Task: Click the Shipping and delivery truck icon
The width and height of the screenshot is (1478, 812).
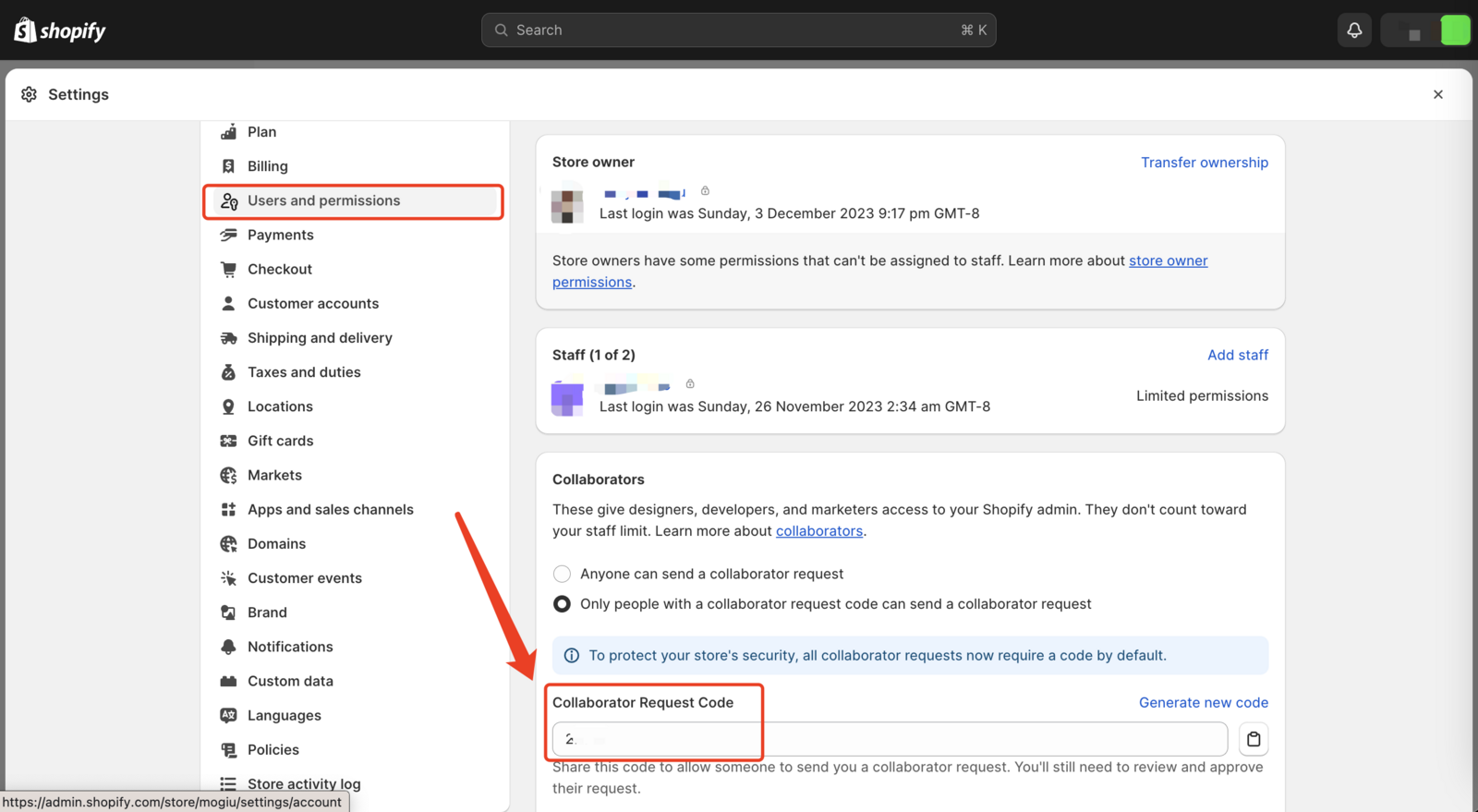Action: click(228, 338)
